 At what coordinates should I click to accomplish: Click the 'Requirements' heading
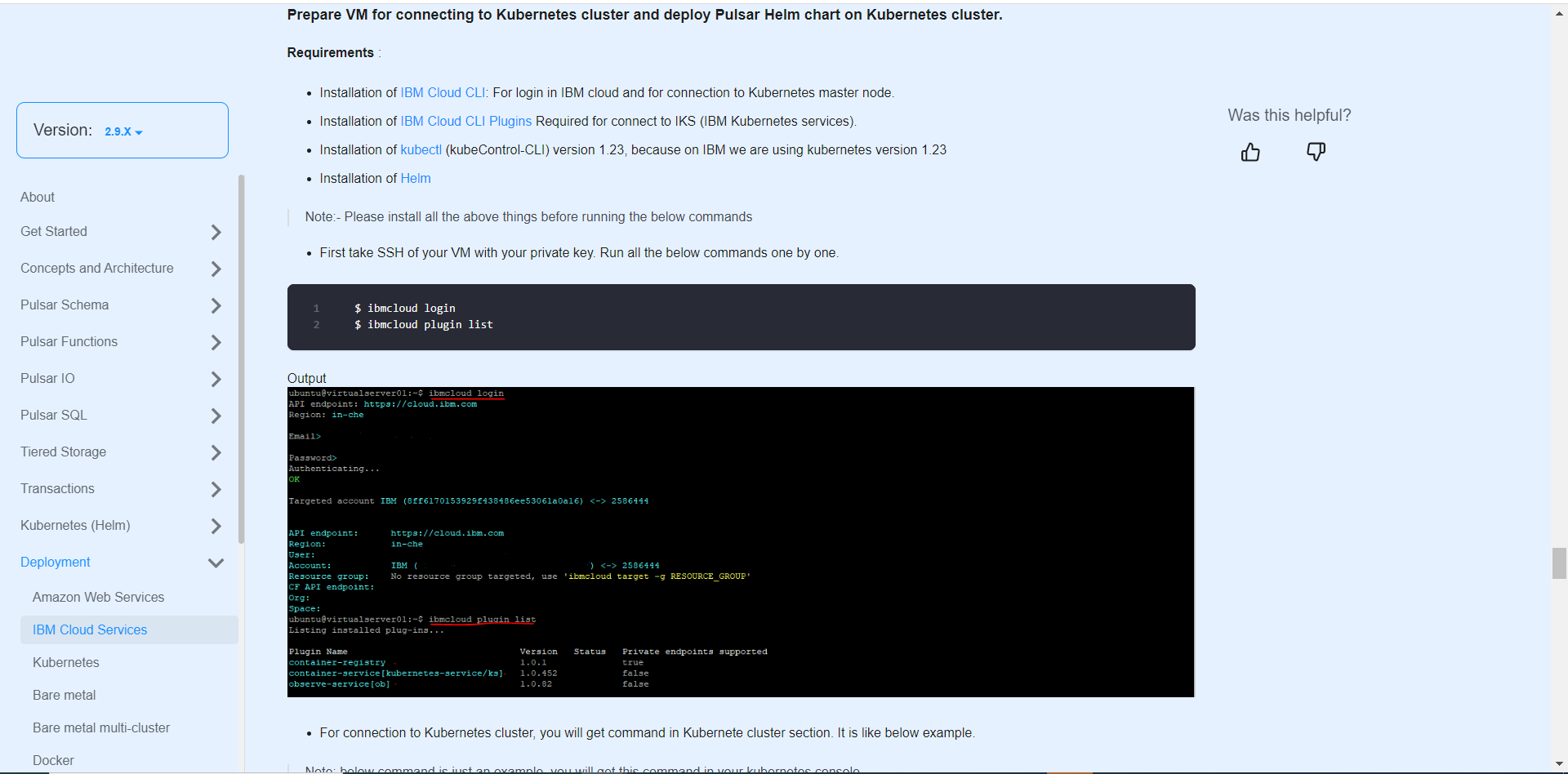330,52
